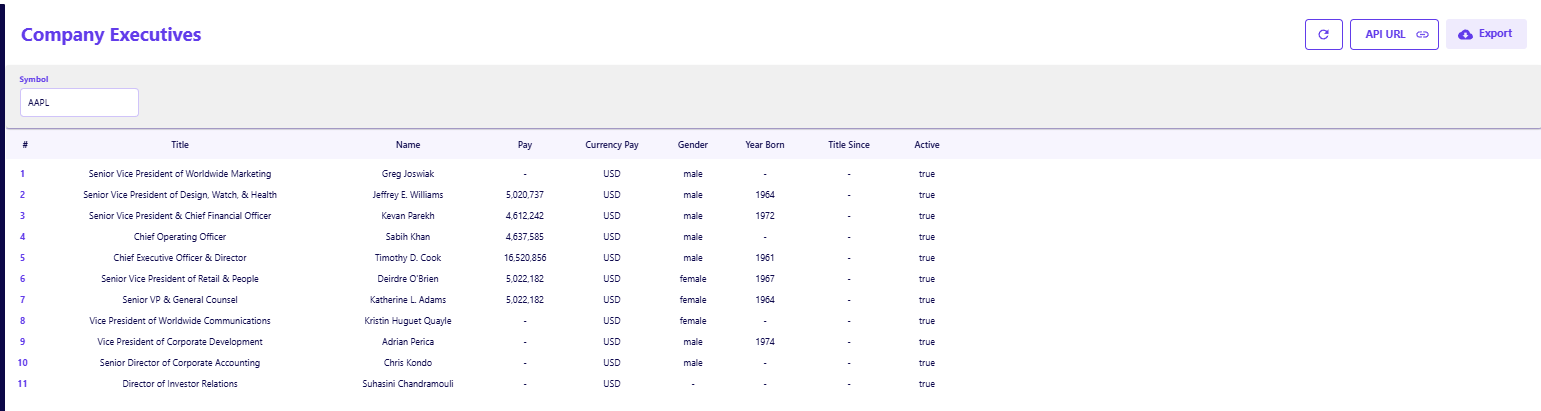Click row number 11 link

(x=23, y=384)
